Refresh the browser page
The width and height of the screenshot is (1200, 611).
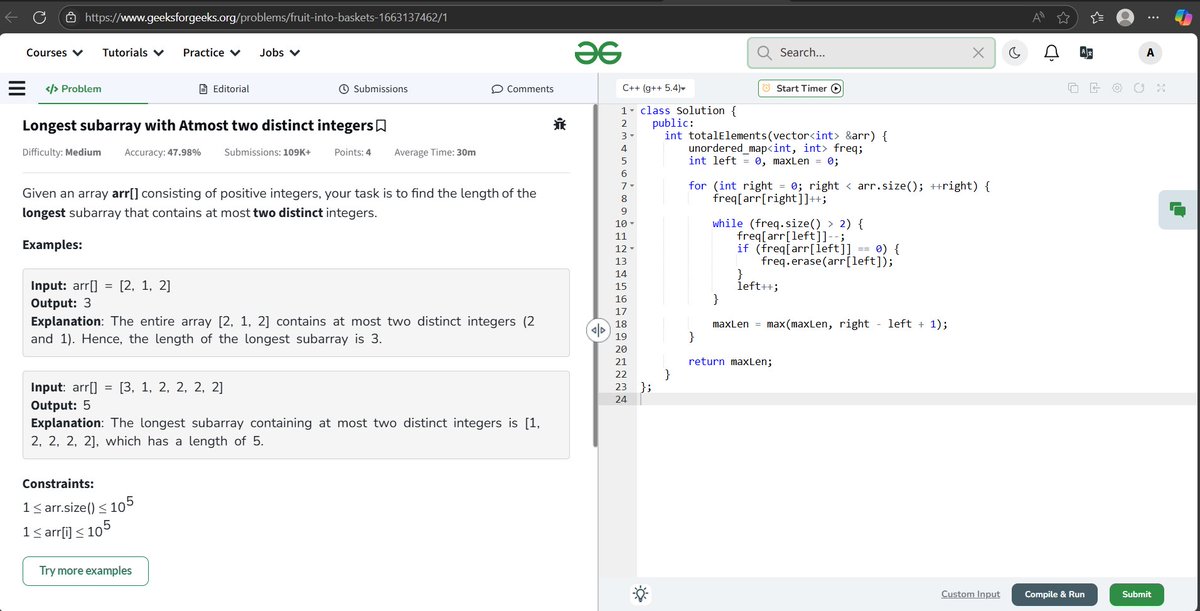[x=40, y=17]
